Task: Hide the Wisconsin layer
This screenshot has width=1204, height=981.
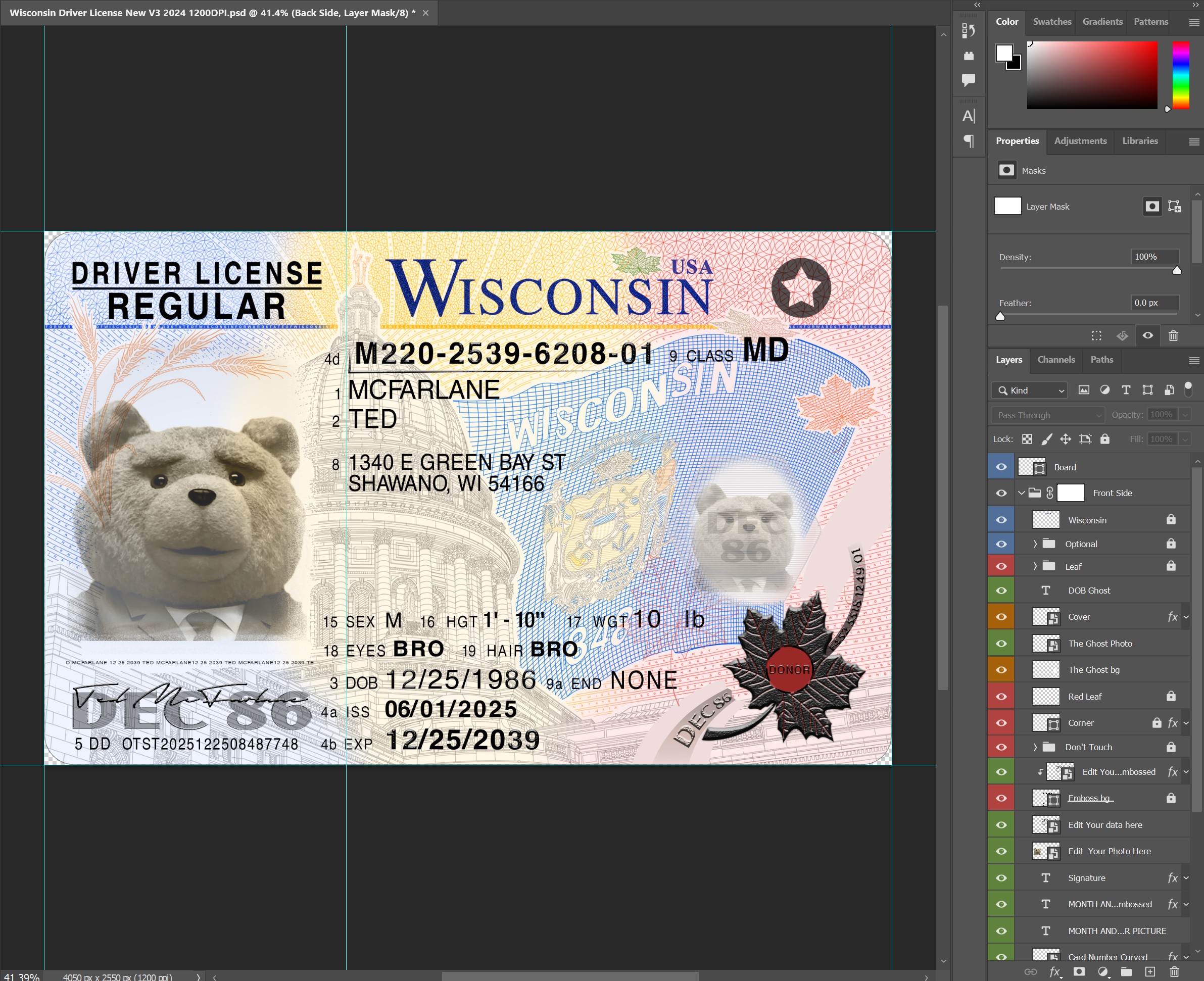Action: point(1001,520)
